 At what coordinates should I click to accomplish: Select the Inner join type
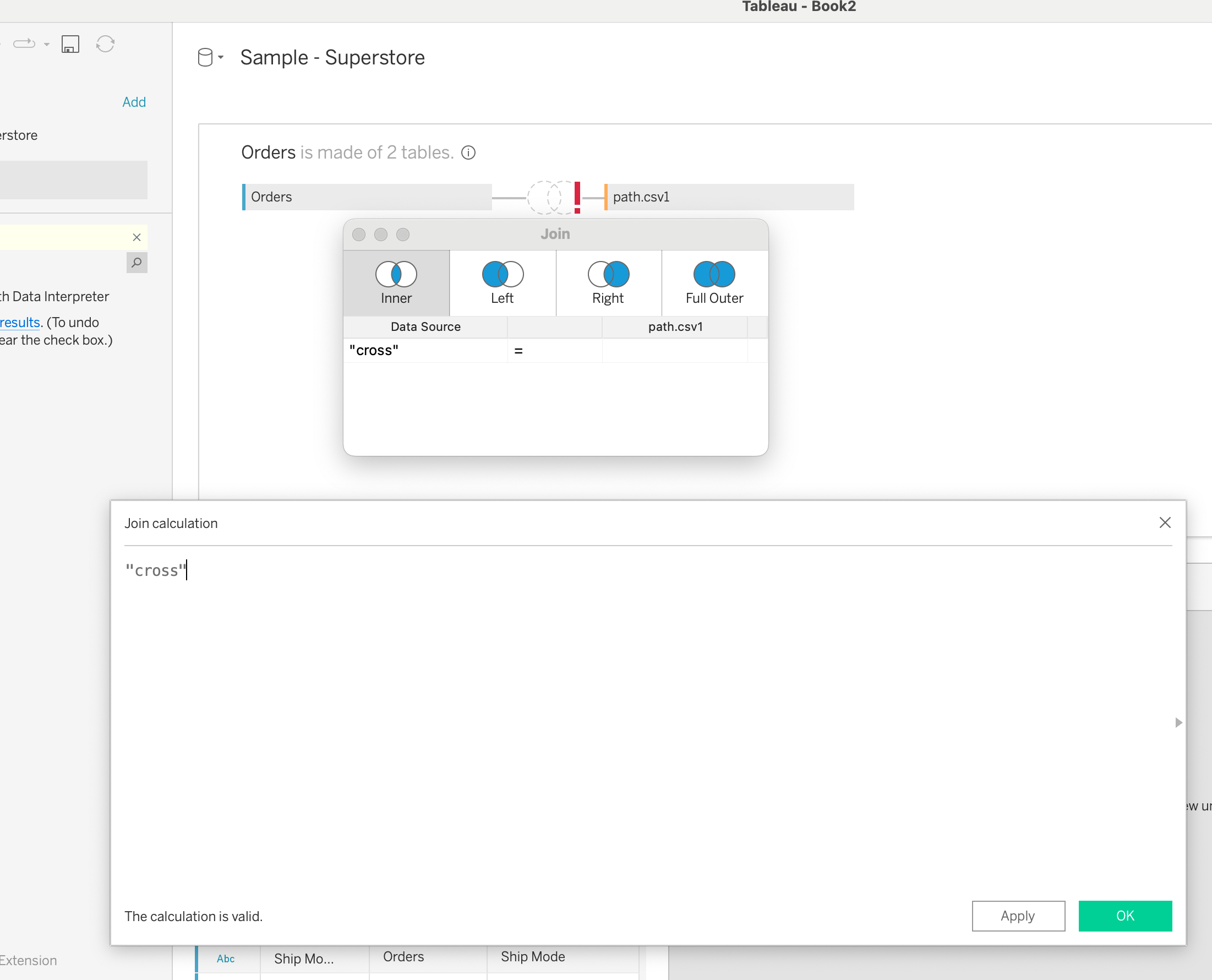pyautogui.click(x=396, y=282)
